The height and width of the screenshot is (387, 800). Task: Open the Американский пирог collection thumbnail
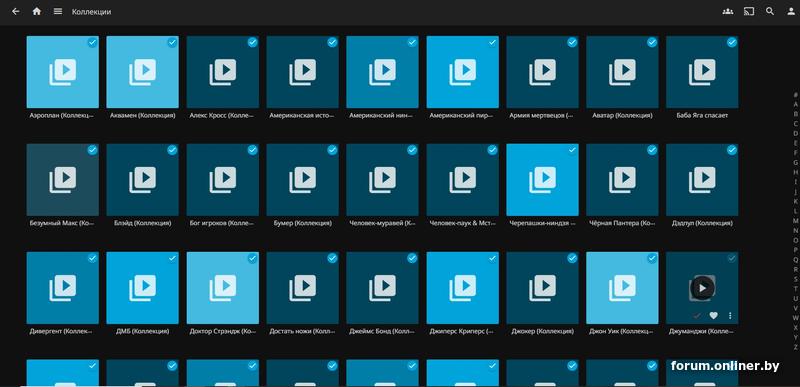(462, 72)
